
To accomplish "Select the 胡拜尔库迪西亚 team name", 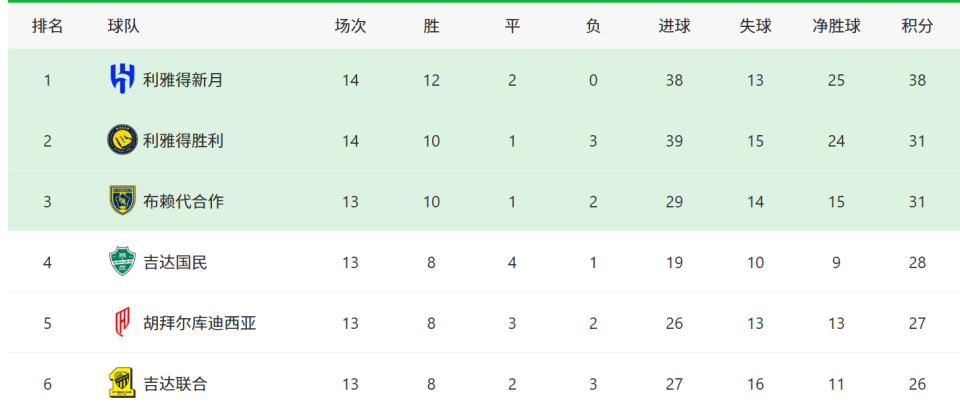I will point(199,323).
